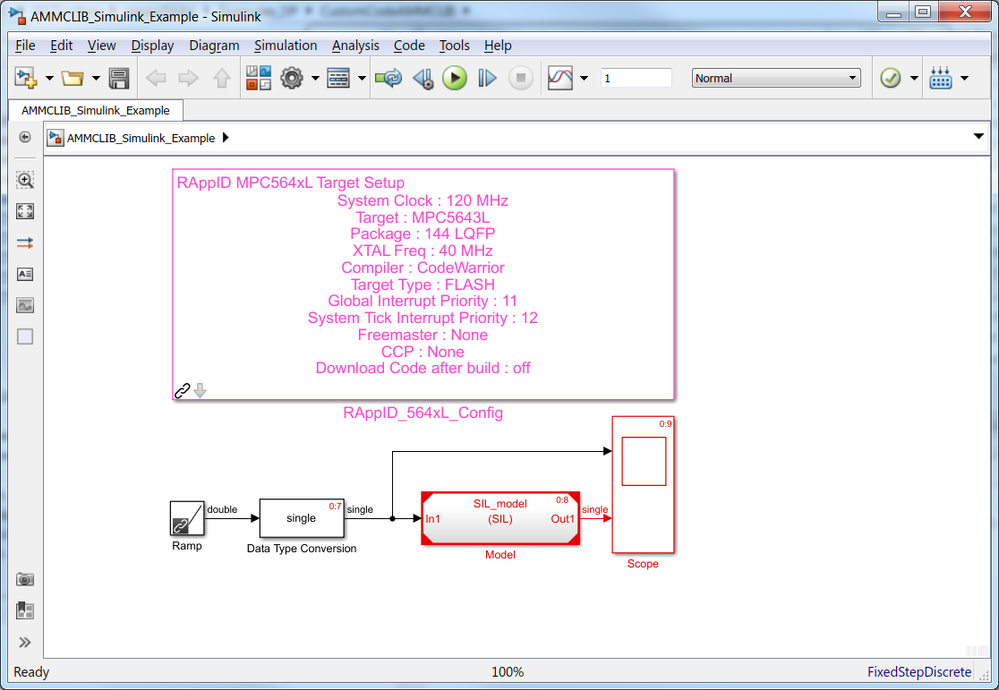This screenshot has height=690, width=999.
Task: Click the Model Advisor checkmark icon
Action: 890,78
